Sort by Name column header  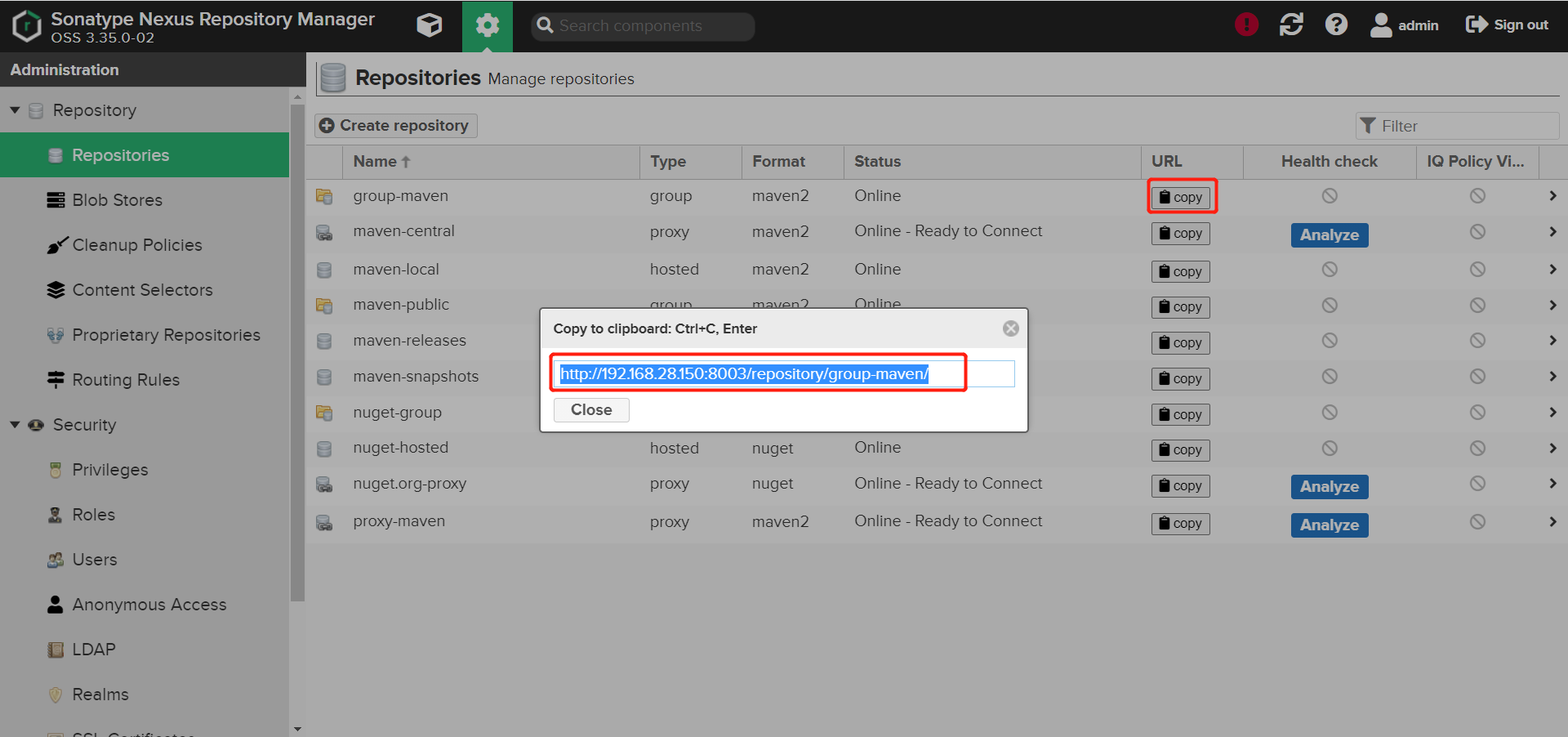click(491, 162)
